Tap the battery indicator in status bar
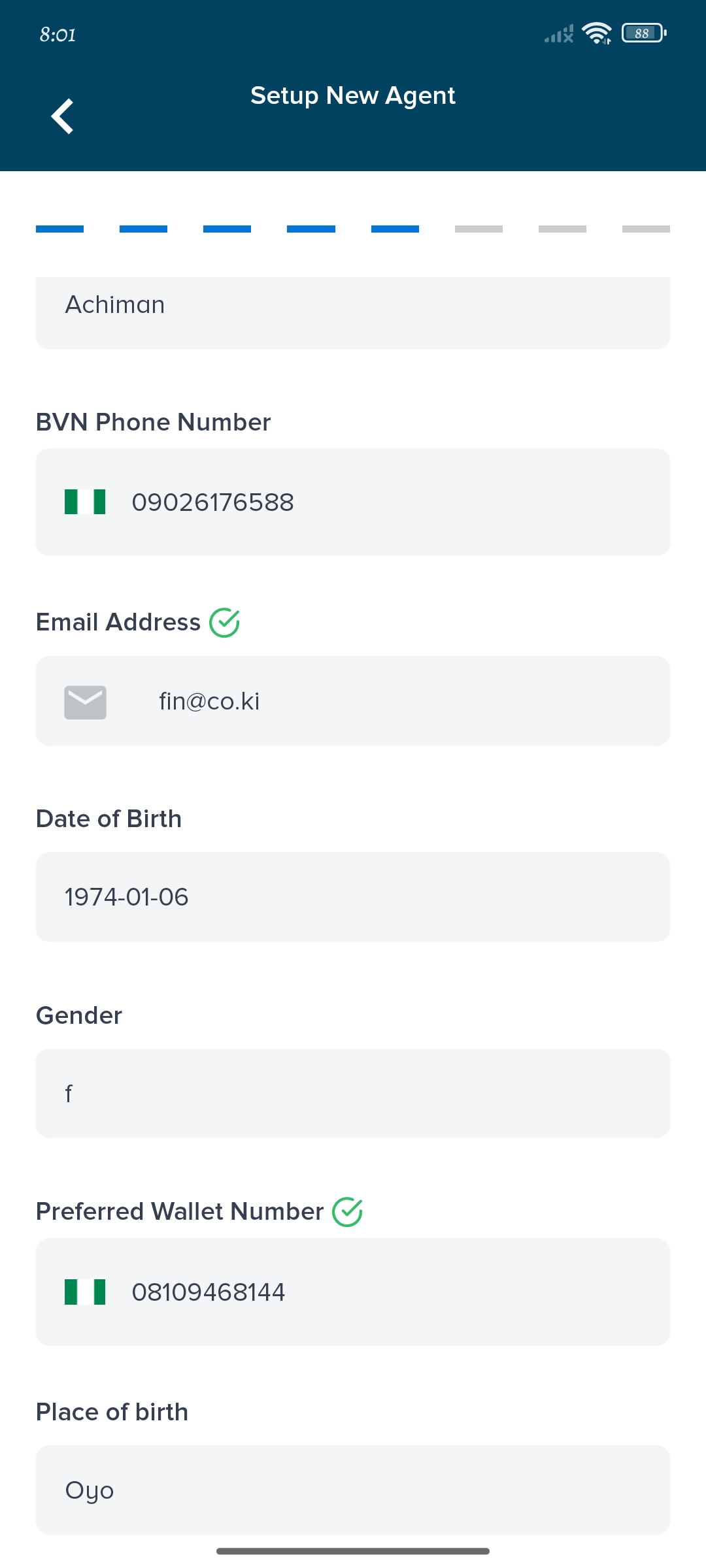The width and height of the screenshot is (706, 1568). [x=643, y=33]
